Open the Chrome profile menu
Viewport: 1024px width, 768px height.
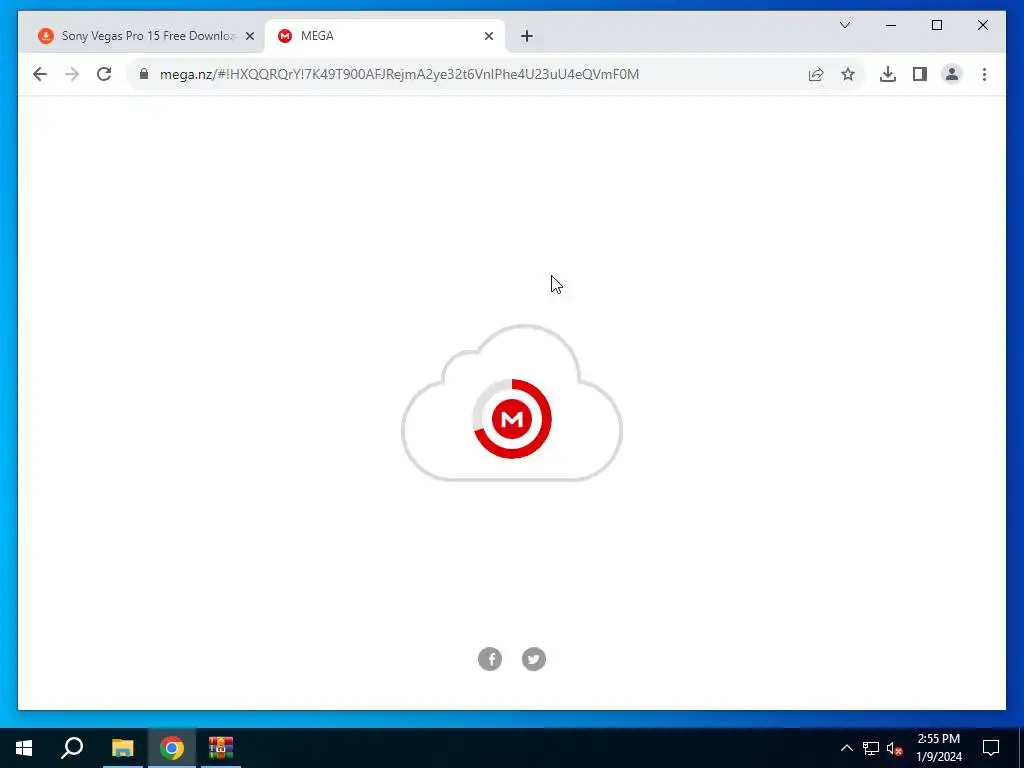pyautogui.click(x=952, y=74)
